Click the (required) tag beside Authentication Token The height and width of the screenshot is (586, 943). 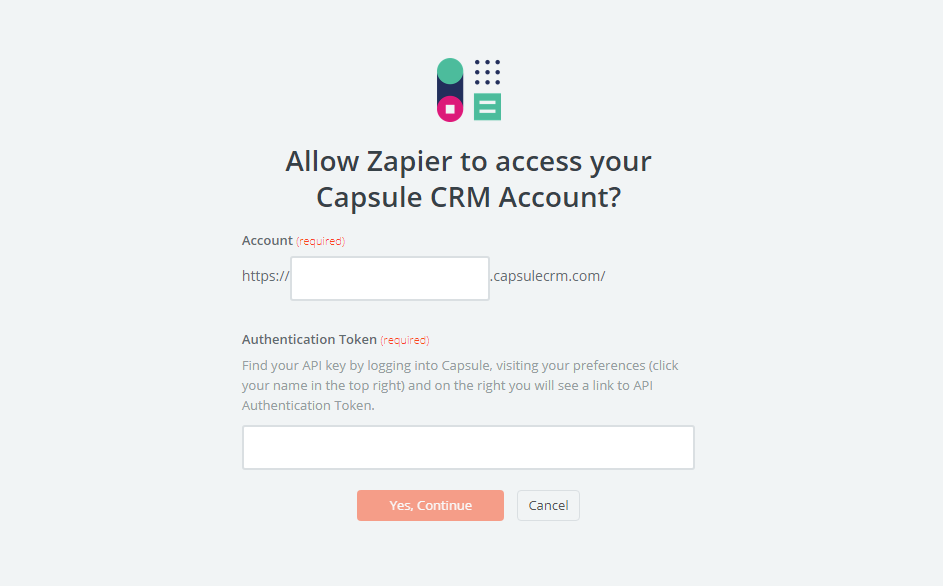[x=405, y=340]
